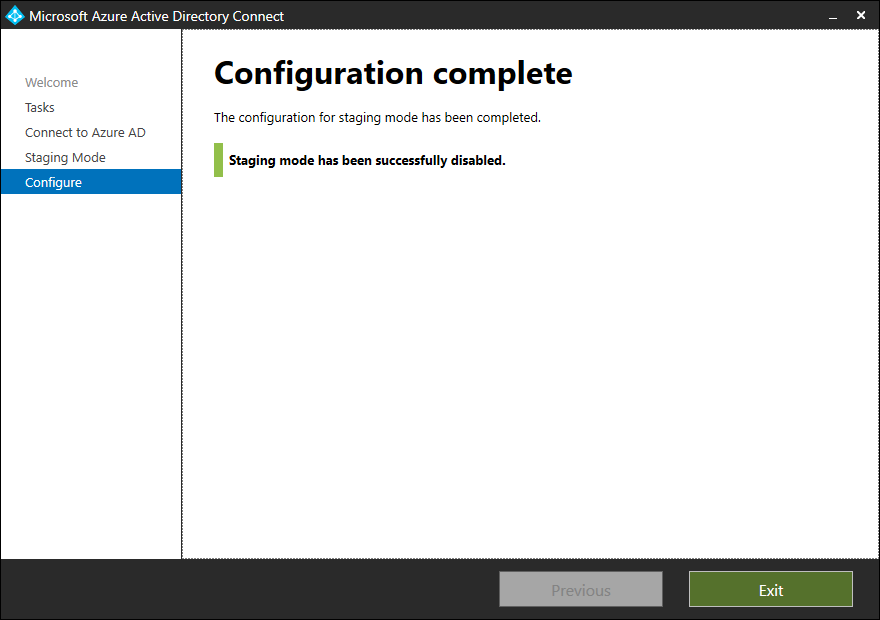Screen dimensions: 880x620
Task: Click the greyed Previous button
Action: 581,589
